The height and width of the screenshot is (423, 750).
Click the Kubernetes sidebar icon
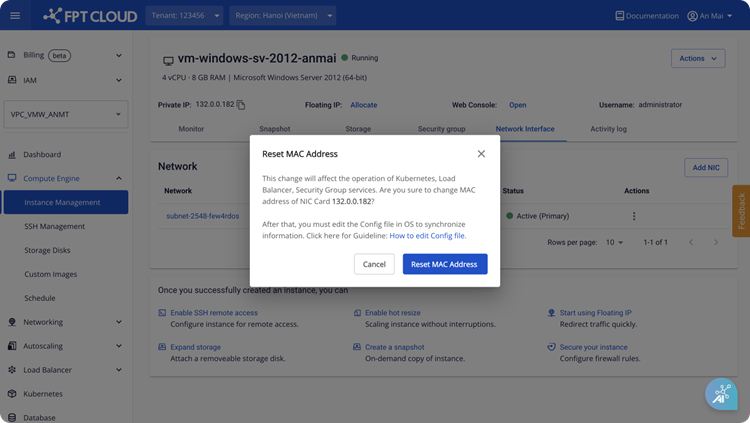[12, 394]
